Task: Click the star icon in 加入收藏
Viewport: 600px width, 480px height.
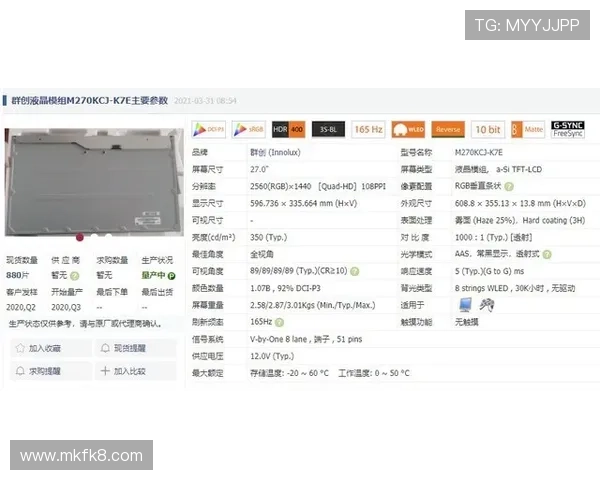Action: (x=20, y=348)
